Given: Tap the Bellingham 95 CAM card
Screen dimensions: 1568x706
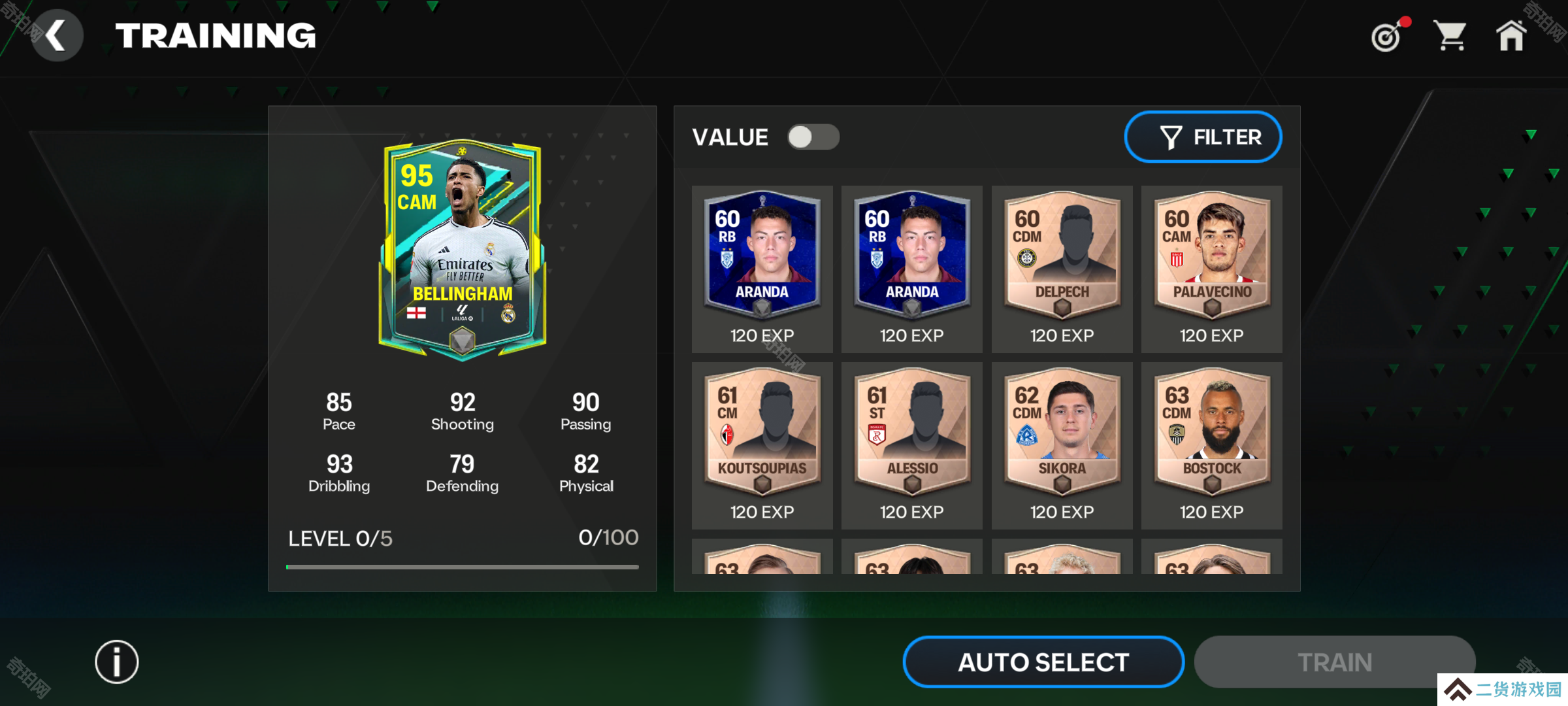Looking at the screenshot, I should 463,250.
